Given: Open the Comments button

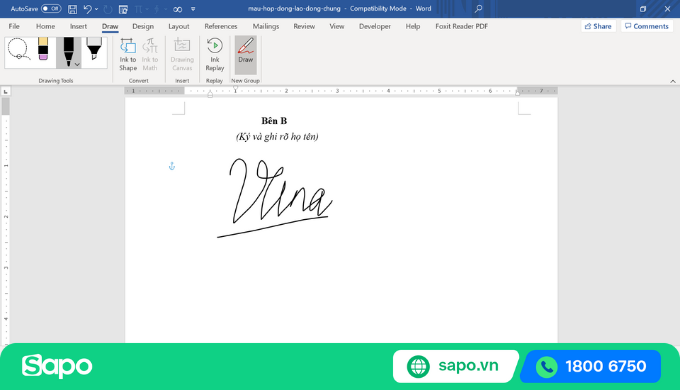Looking at the screenshot, I should point(647,26).
